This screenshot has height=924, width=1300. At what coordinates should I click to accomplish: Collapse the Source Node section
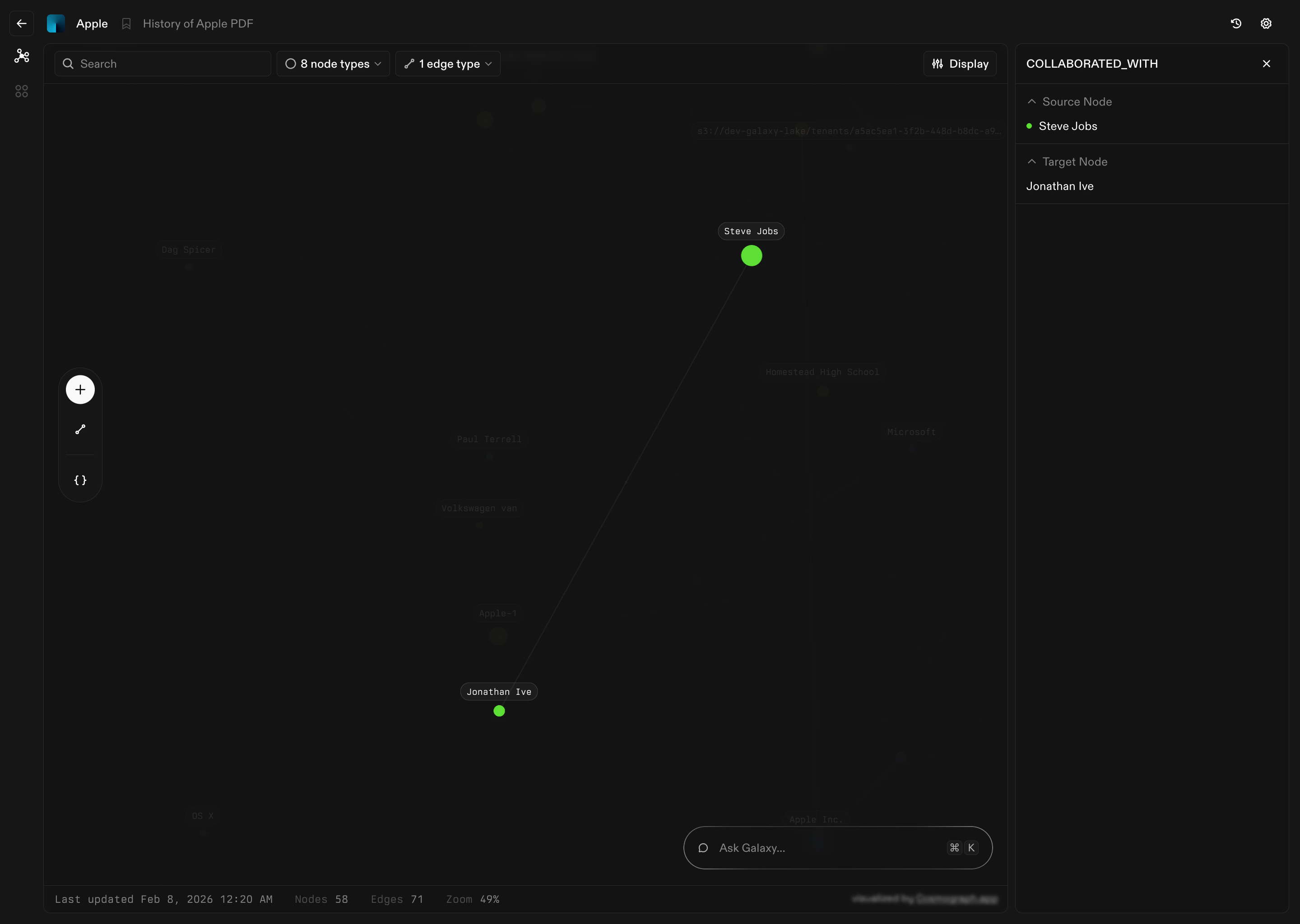1031,101
